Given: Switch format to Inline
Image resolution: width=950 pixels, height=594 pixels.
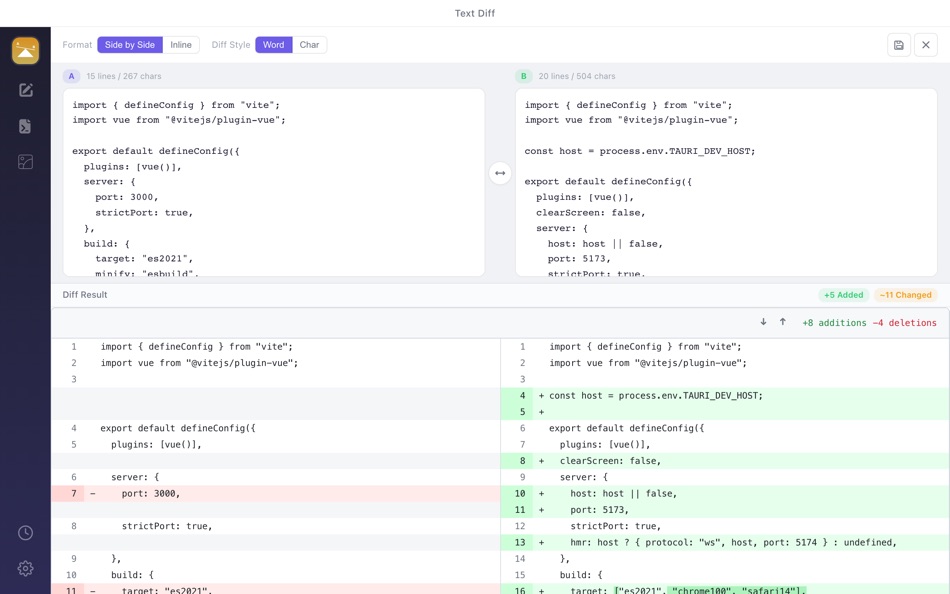Looking at the screenshot, I should tap(181, 45).
